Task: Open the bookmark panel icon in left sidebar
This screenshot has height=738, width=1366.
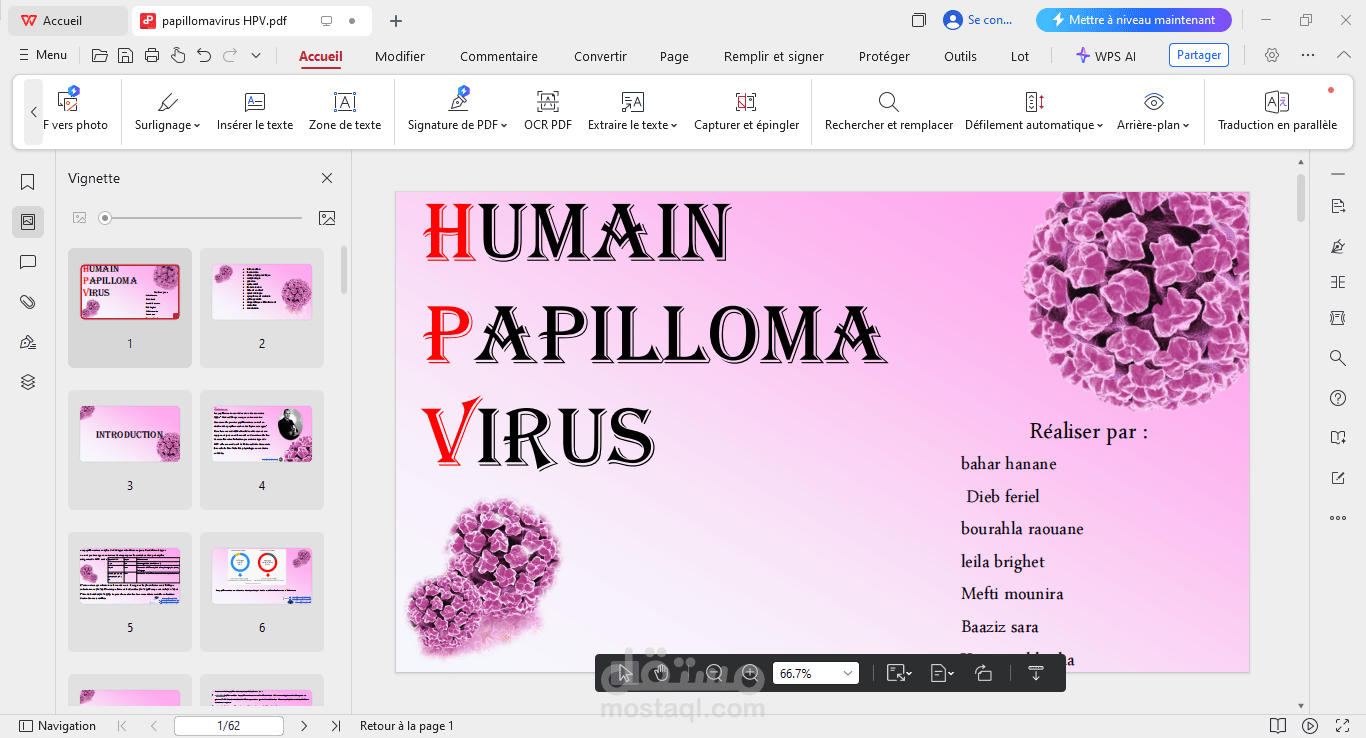Action: click(x=28, y=182)
